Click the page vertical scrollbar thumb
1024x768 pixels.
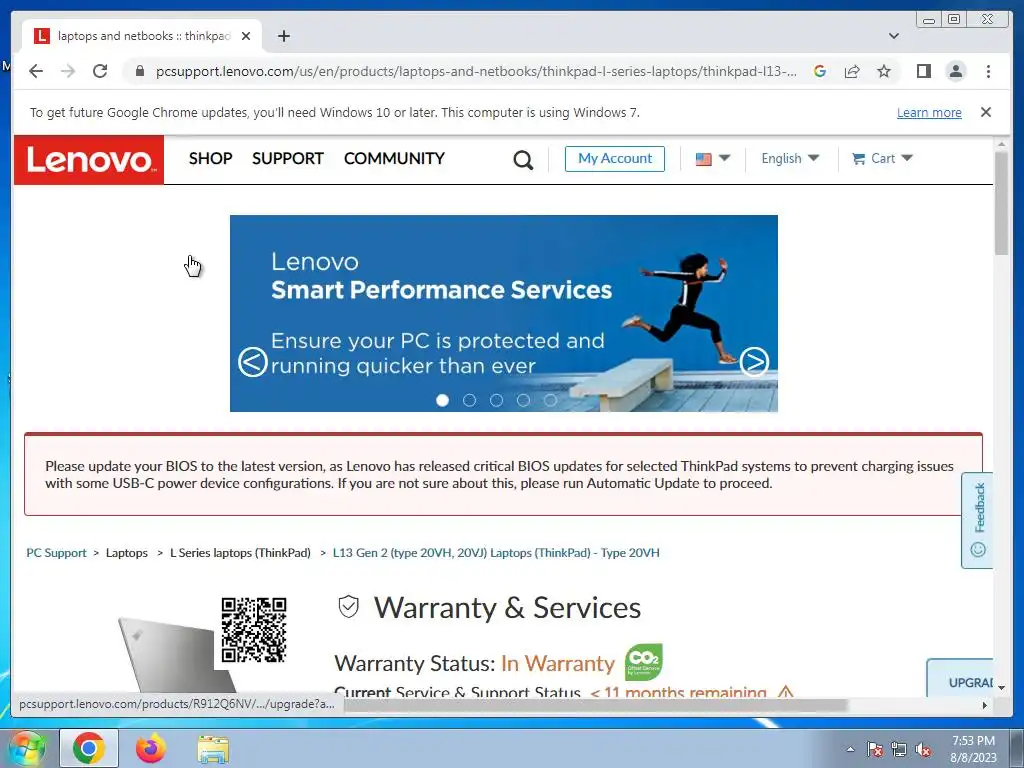pos(1001,203)
